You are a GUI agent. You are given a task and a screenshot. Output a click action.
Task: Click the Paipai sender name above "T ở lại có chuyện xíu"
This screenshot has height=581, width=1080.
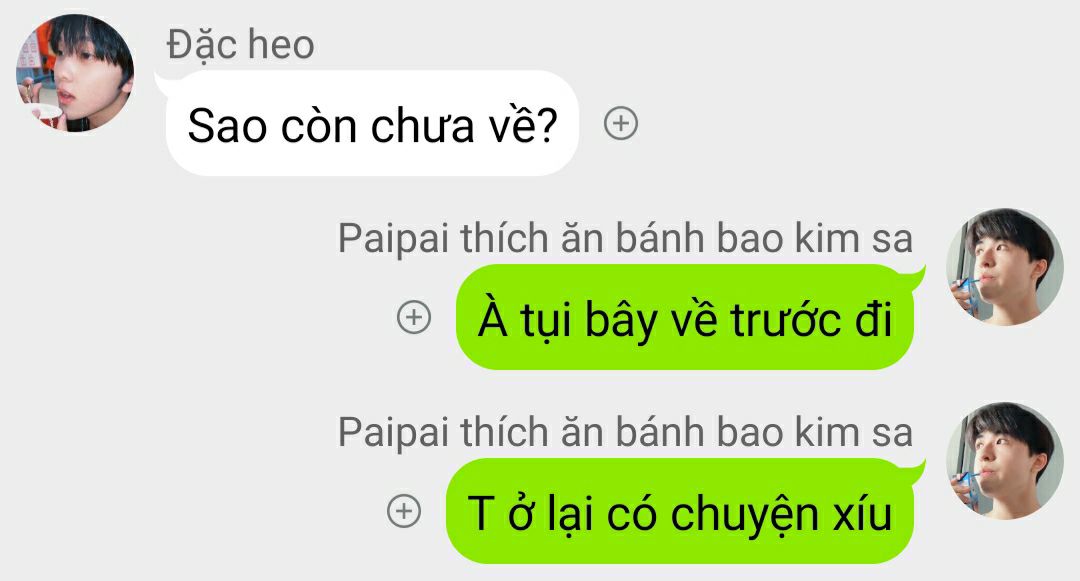pos(625,433)
